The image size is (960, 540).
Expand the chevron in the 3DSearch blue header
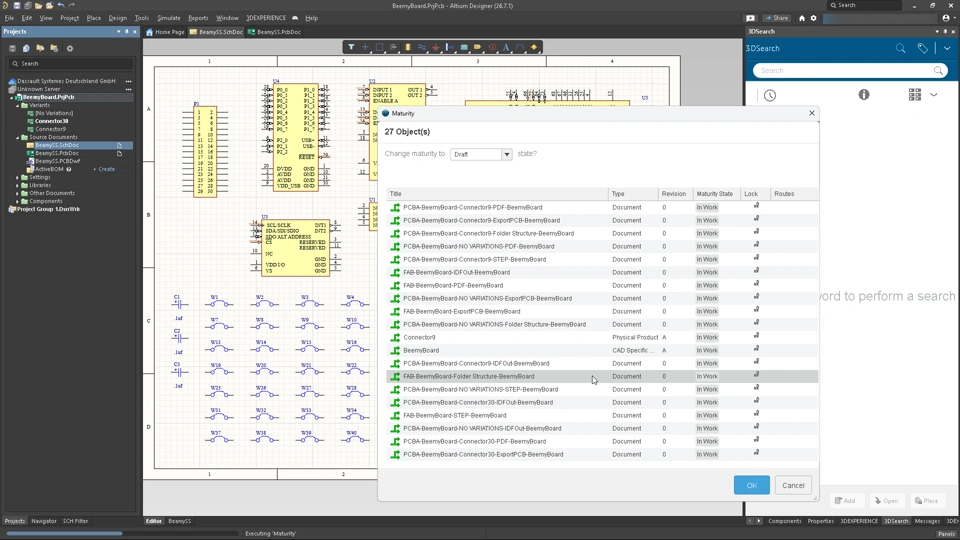947,48
